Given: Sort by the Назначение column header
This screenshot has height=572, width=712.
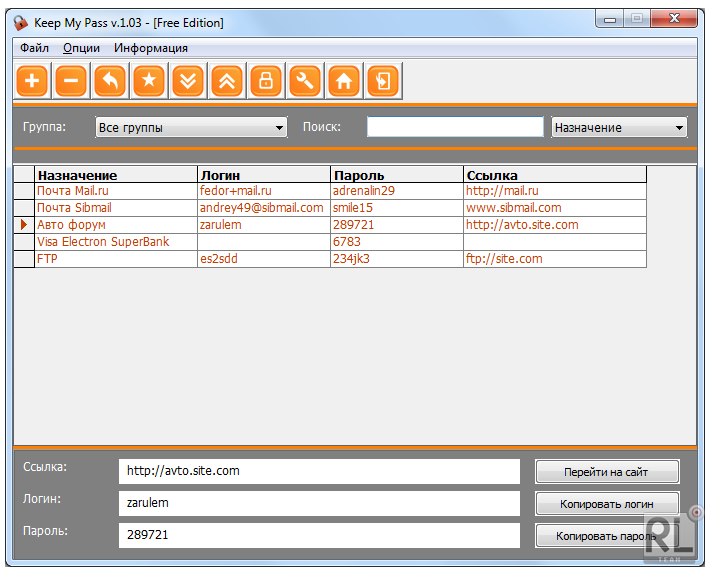Looking at the screenshot, I should 116,175.
